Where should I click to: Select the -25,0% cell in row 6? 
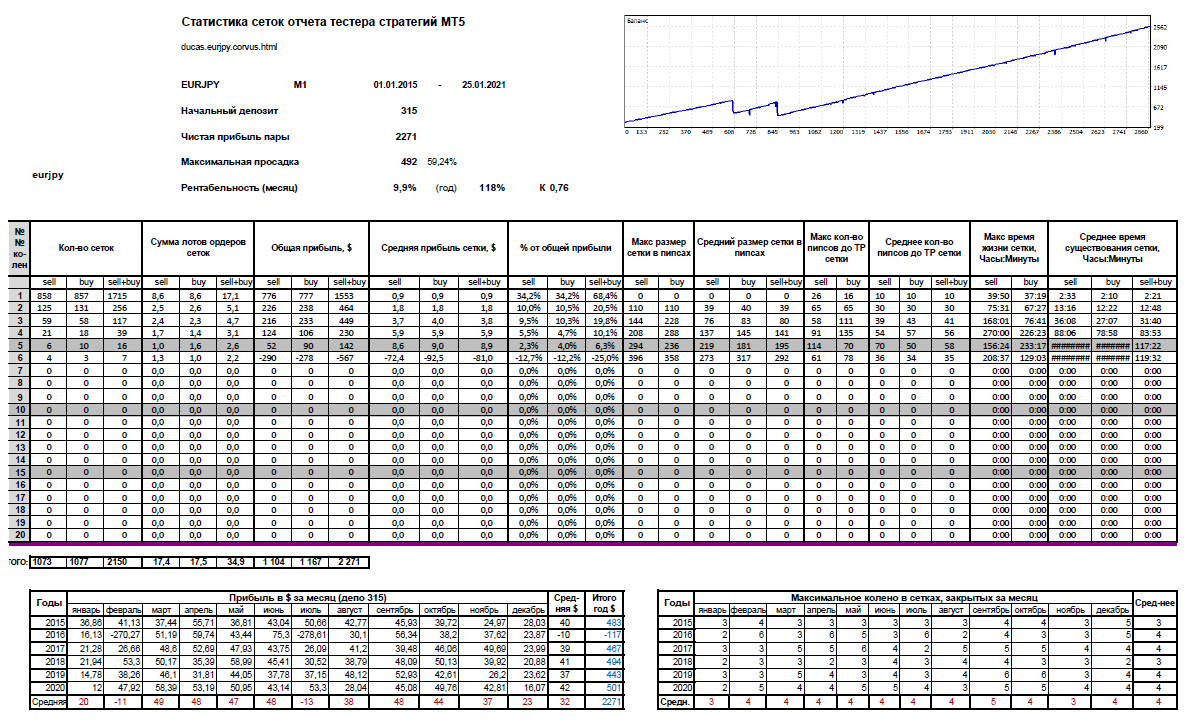604,358
